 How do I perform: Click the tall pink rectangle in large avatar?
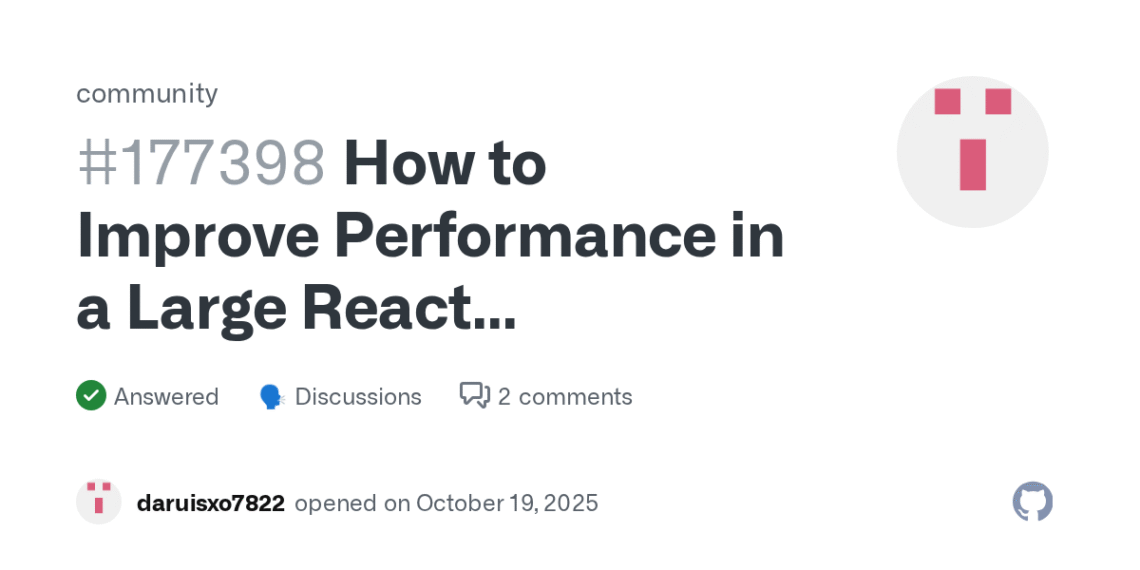click(972, 165)
